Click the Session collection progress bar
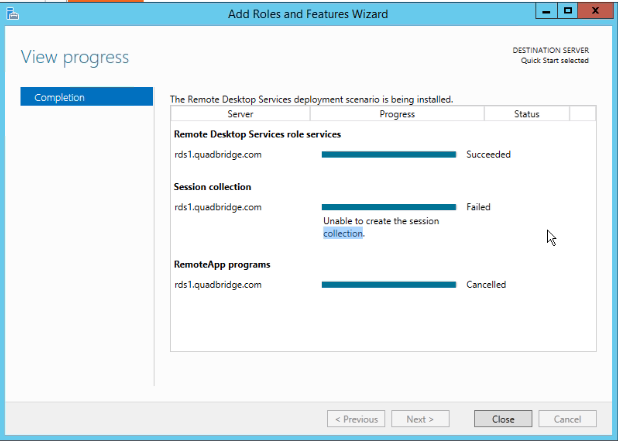 (389, 207)
